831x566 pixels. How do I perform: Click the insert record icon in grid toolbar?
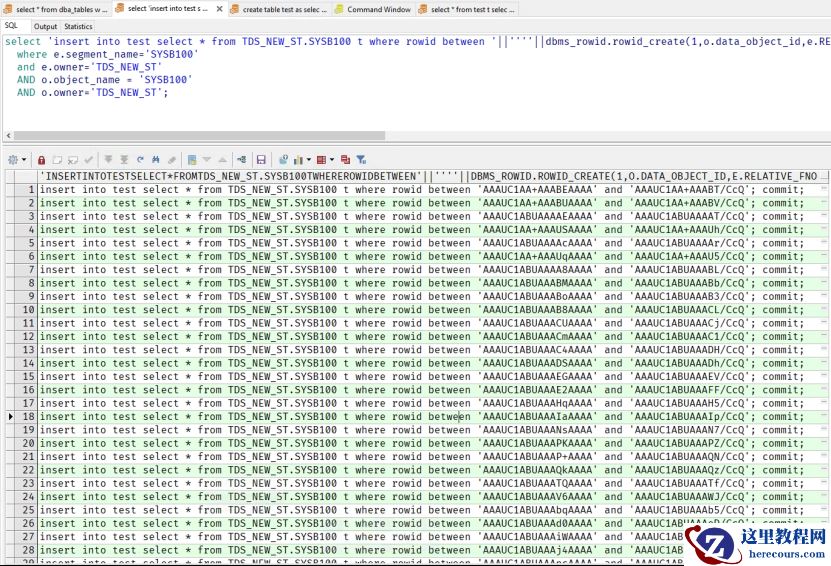(x=57, y=160)
